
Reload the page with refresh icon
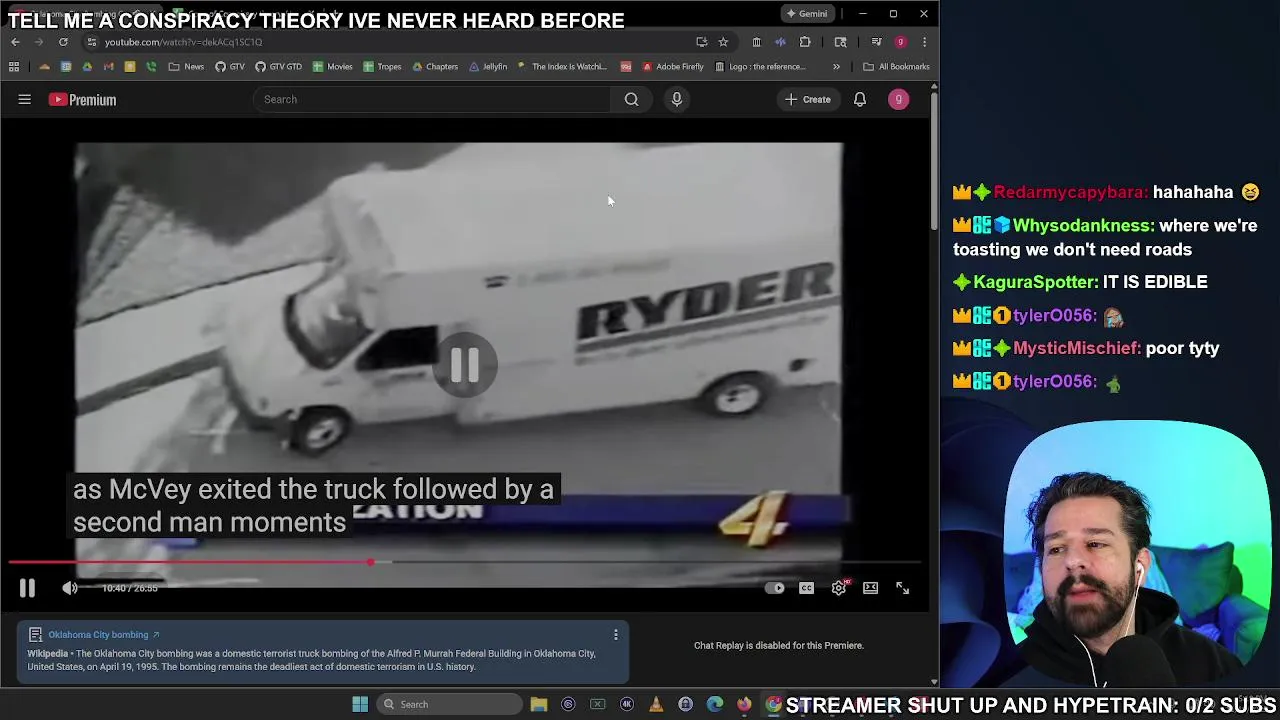pos(63,42)
